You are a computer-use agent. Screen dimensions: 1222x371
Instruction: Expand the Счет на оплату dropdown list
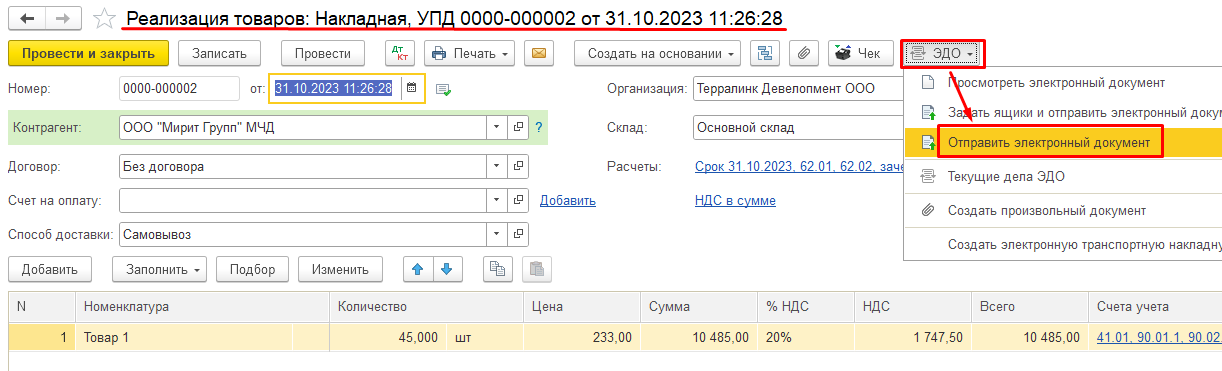point(497,200)
